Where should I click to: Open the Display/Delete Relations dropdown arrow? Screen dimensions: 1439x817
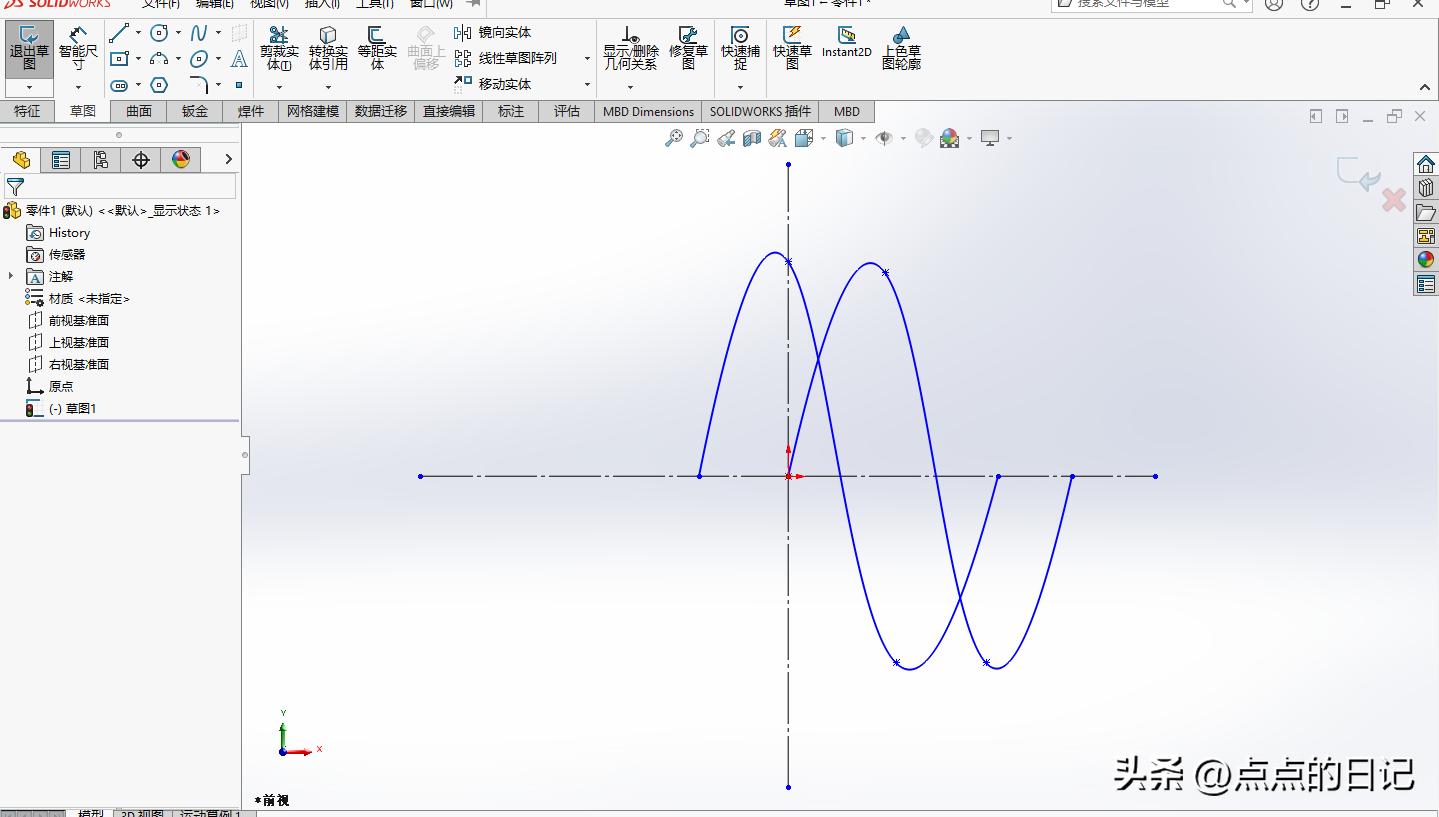[x=630, y=87]
